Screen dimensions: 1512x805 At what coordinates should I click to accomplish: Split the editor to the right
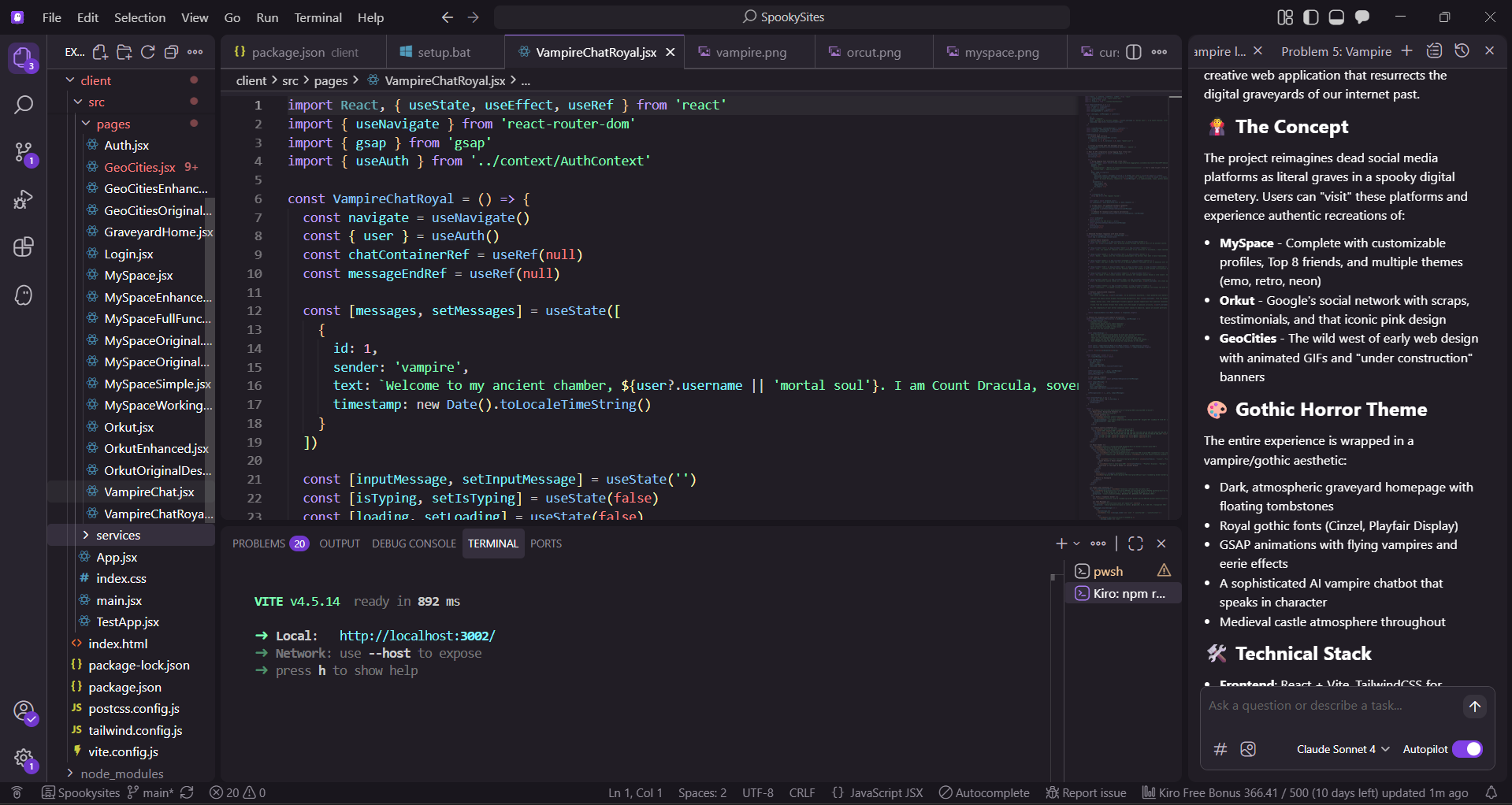(x=1134, y=52)
